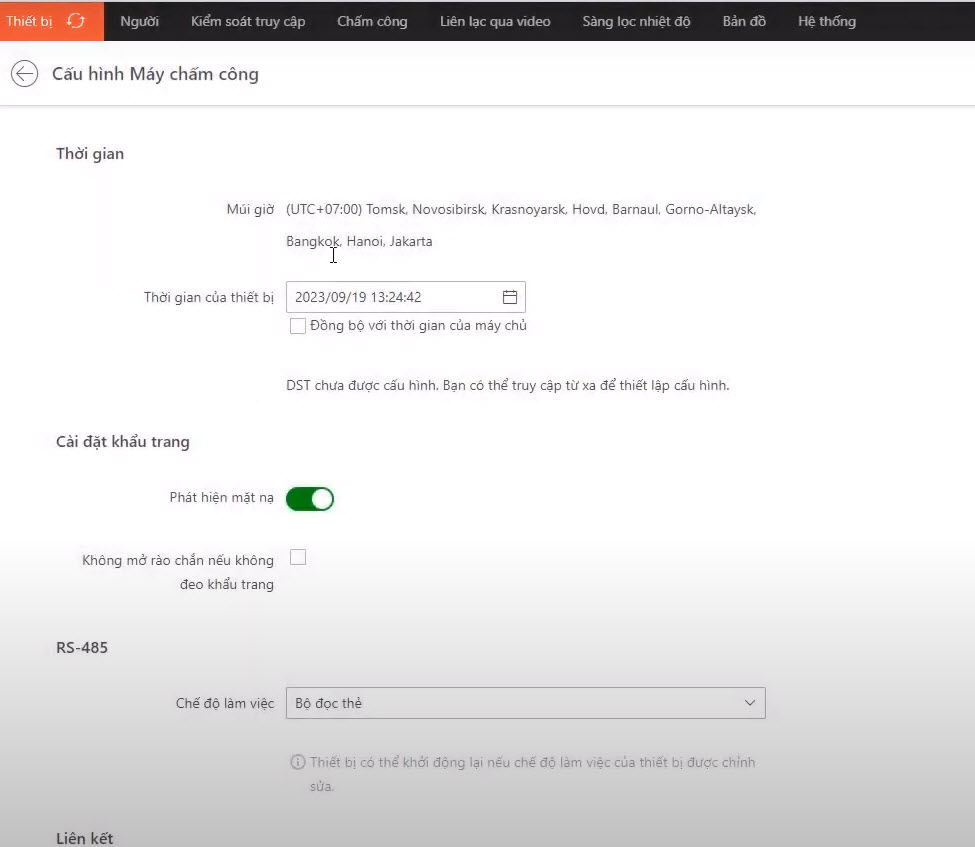Click the refresh icon beside Thiết bị
This screenshot has height=847, width=975.
(76, 21)
